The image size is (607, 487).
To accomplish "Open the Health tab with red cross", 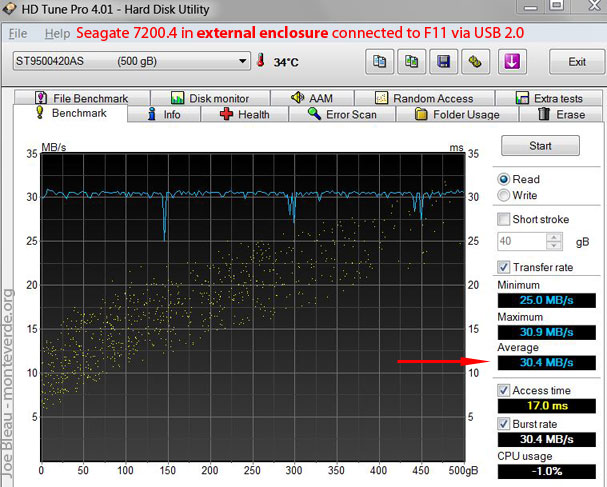I will click(244, 115).
